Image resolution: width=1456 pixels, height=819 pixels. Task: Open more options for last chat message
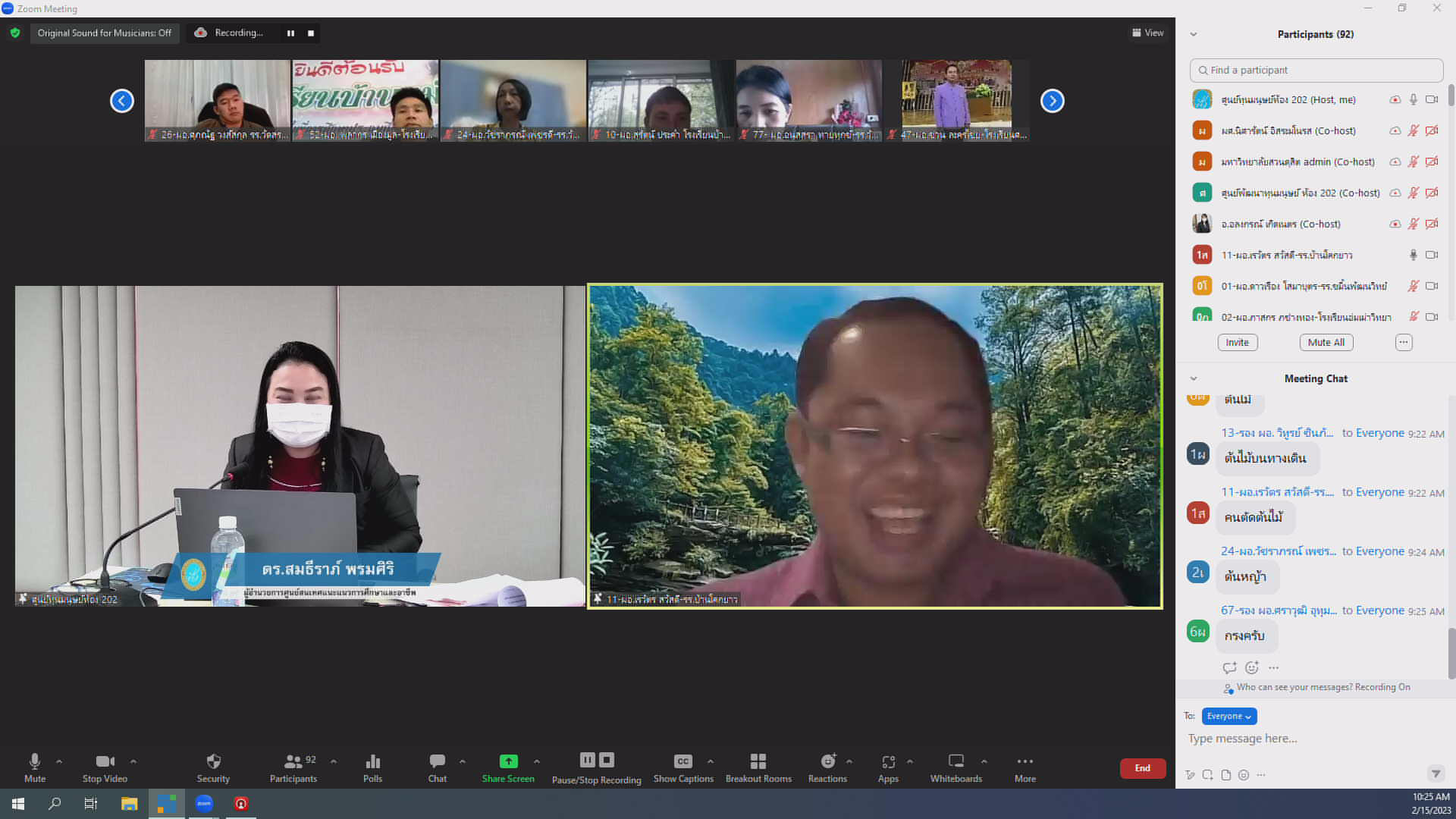tap(1274, 667)
